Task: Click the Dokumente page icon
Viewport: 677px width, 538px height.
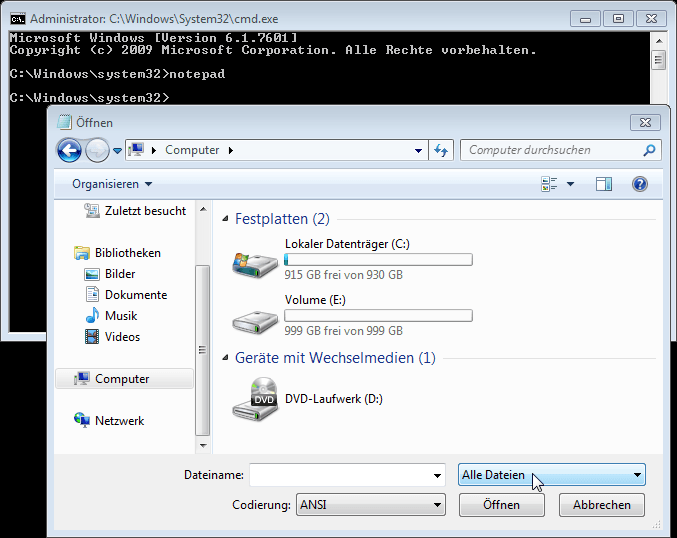Action: tap(92, 294)
